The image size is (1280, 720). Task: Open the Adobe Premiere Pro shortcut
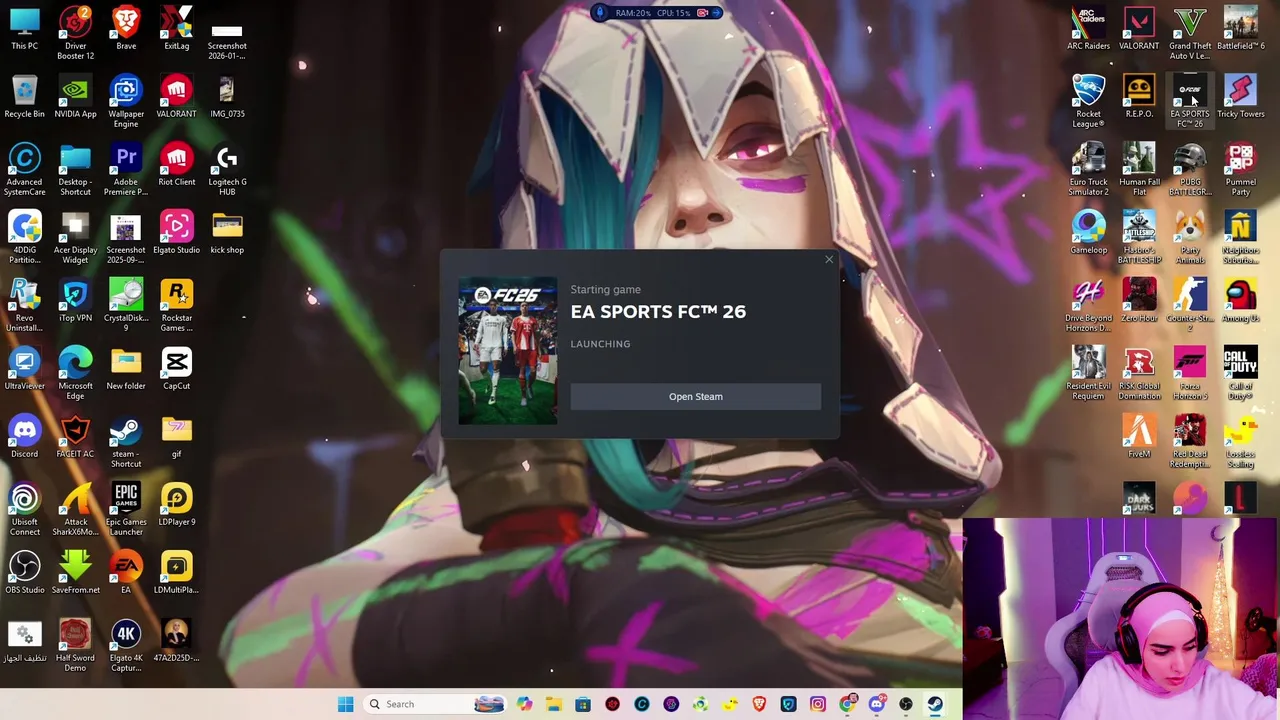point(126,169)
